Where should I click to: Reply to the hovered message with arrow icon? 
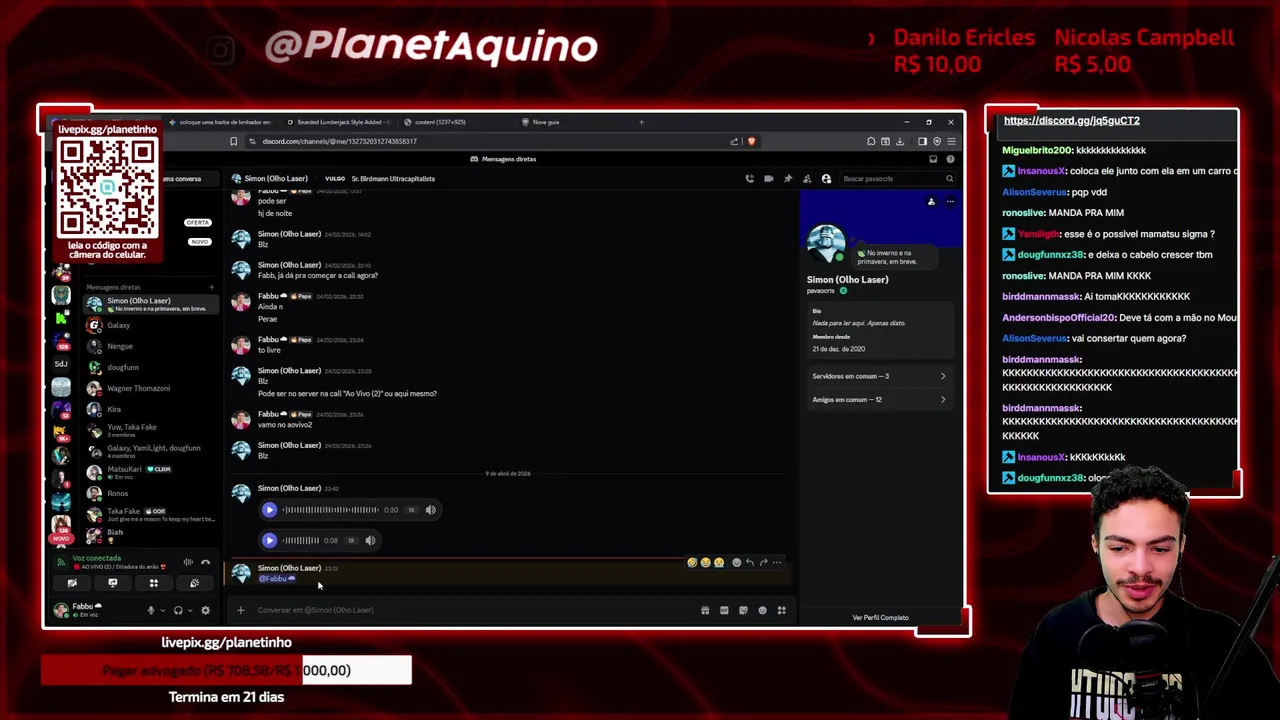point(750,563)
